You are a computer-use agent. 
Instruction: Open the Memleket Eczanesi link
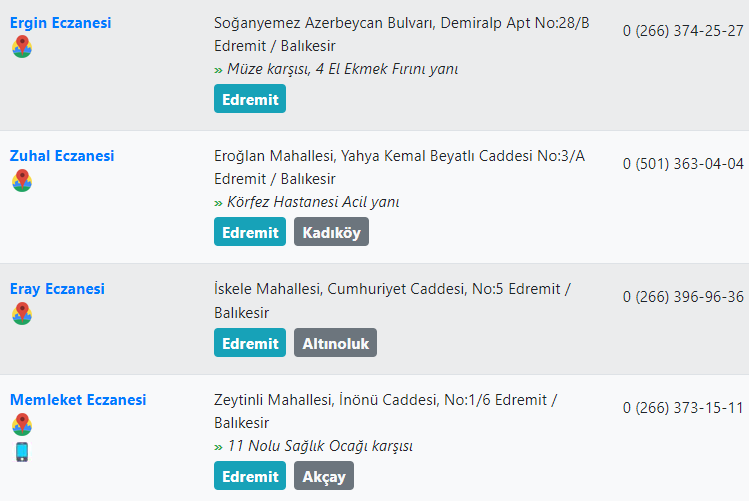(x=78, y=400)
